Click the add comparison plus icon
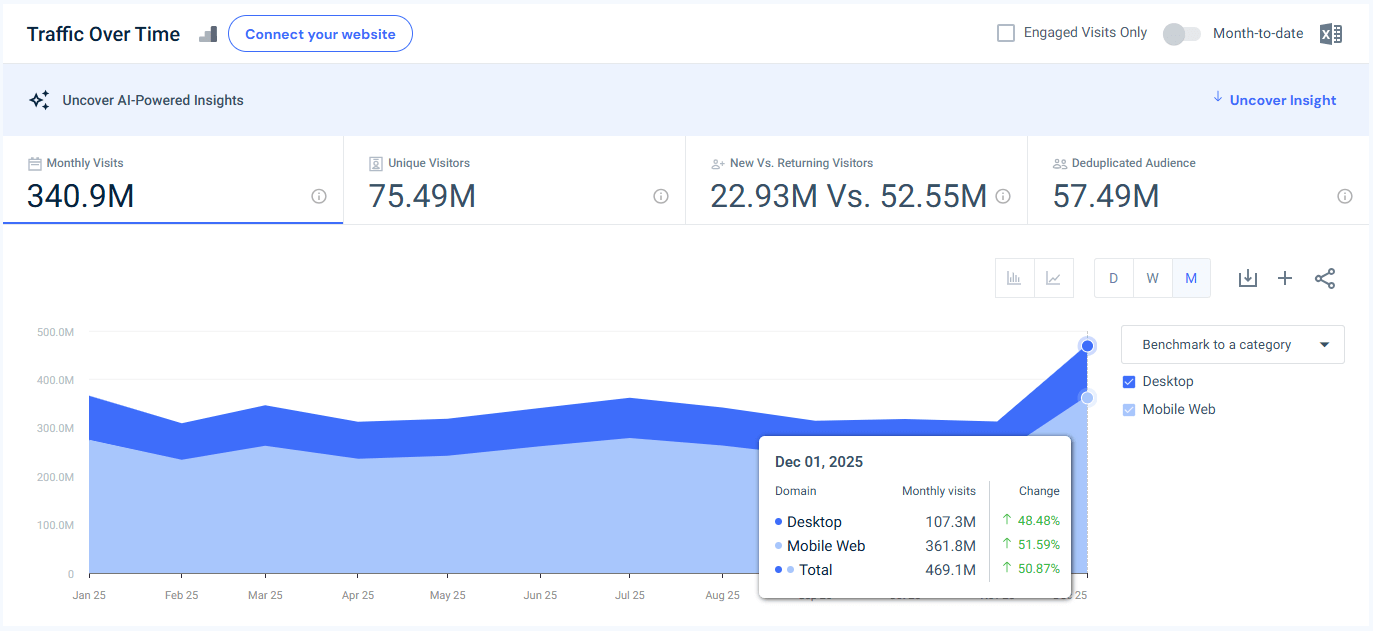 click(1285, 278)
